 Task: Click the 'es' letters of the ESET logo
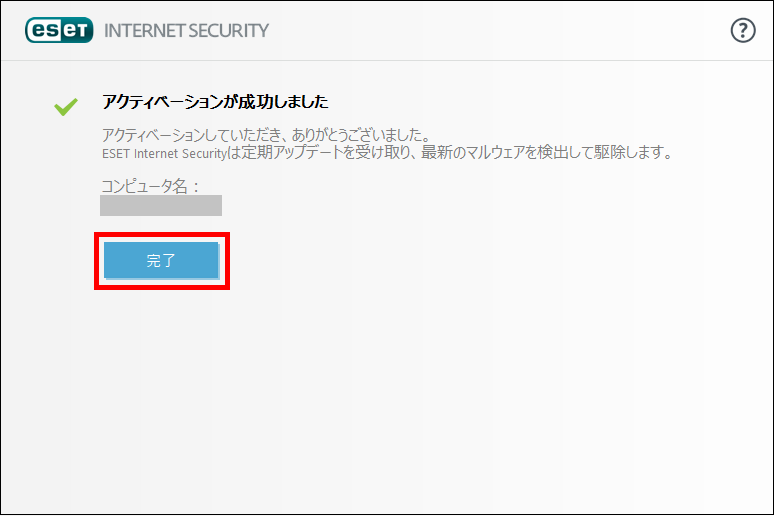[x=44, y=31]
